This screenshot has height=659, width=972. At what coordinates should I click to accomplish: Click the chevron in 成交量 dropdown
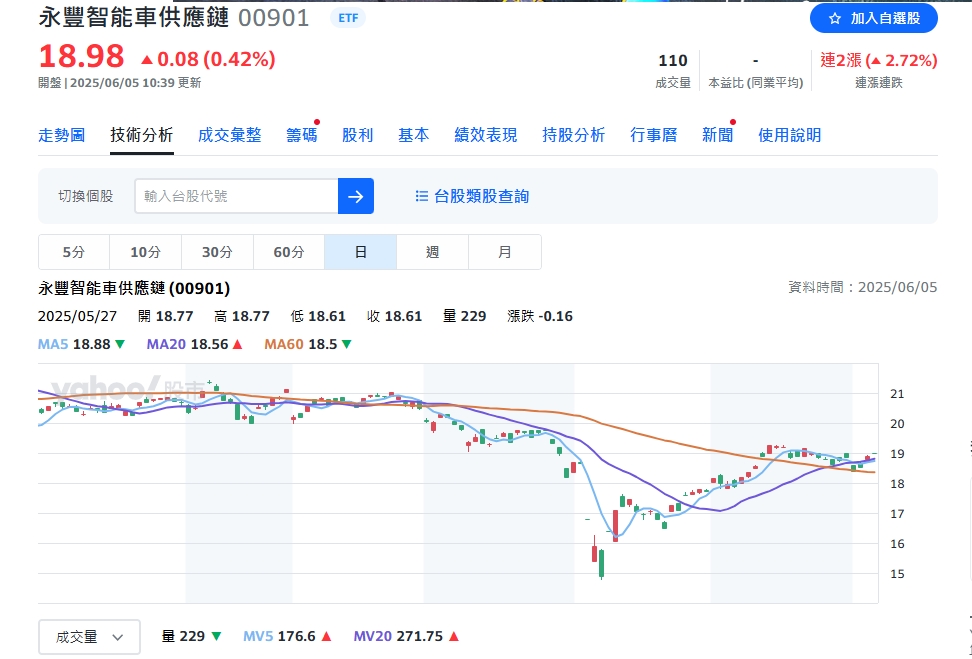click(x=118, y=637)
